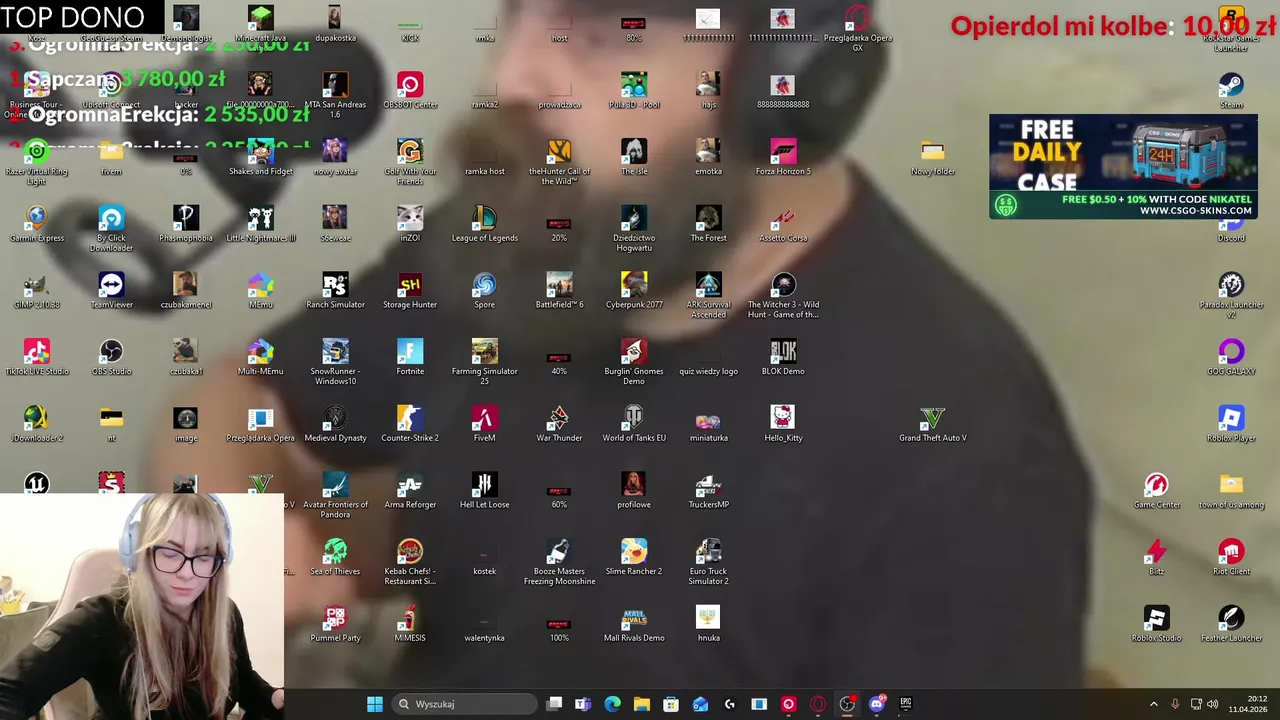The image size is (1280, 720).
Task: Open File Explorer from the taskbar
Action: [642, 704]
